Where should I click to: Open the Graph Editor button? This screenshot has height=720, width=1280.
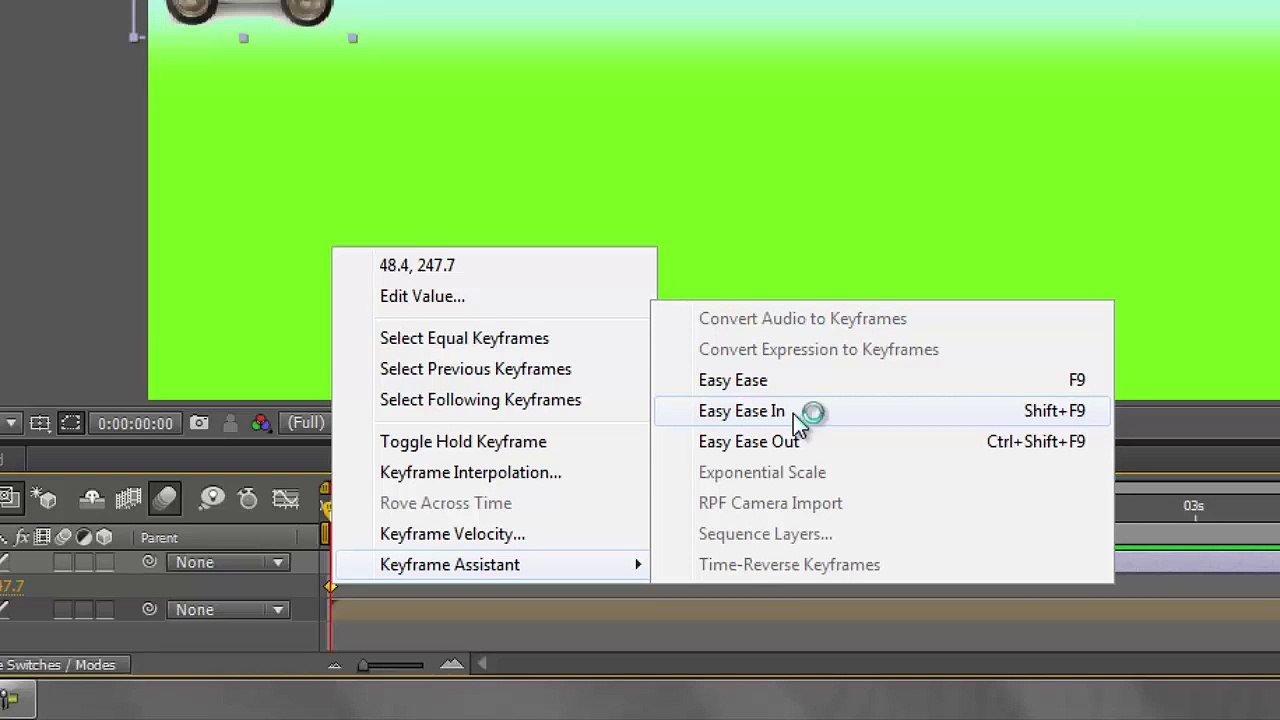click(x=286, y=498)
